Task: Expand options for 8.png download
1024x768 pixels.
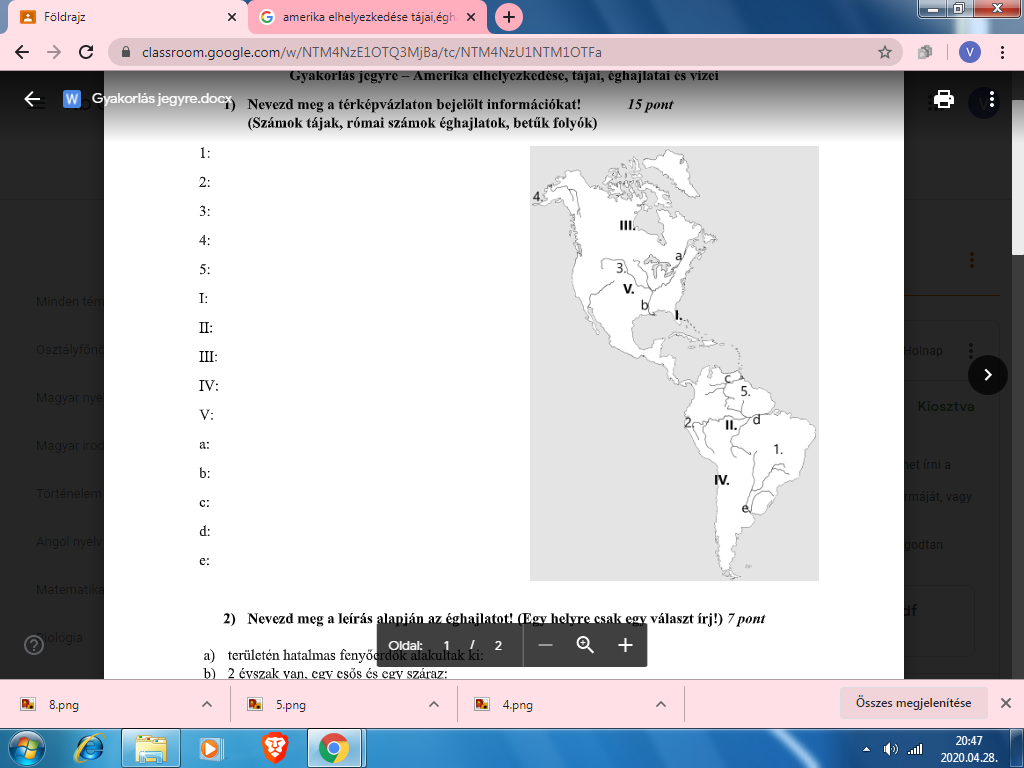Action: pyautogui.click(x=207, y=704)
